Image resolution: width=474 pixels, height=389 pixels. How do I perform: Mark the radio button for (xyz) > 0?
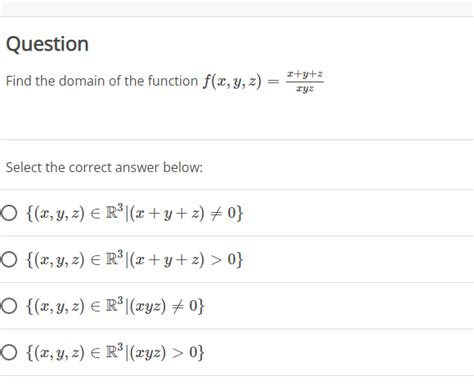pos(9,352)
